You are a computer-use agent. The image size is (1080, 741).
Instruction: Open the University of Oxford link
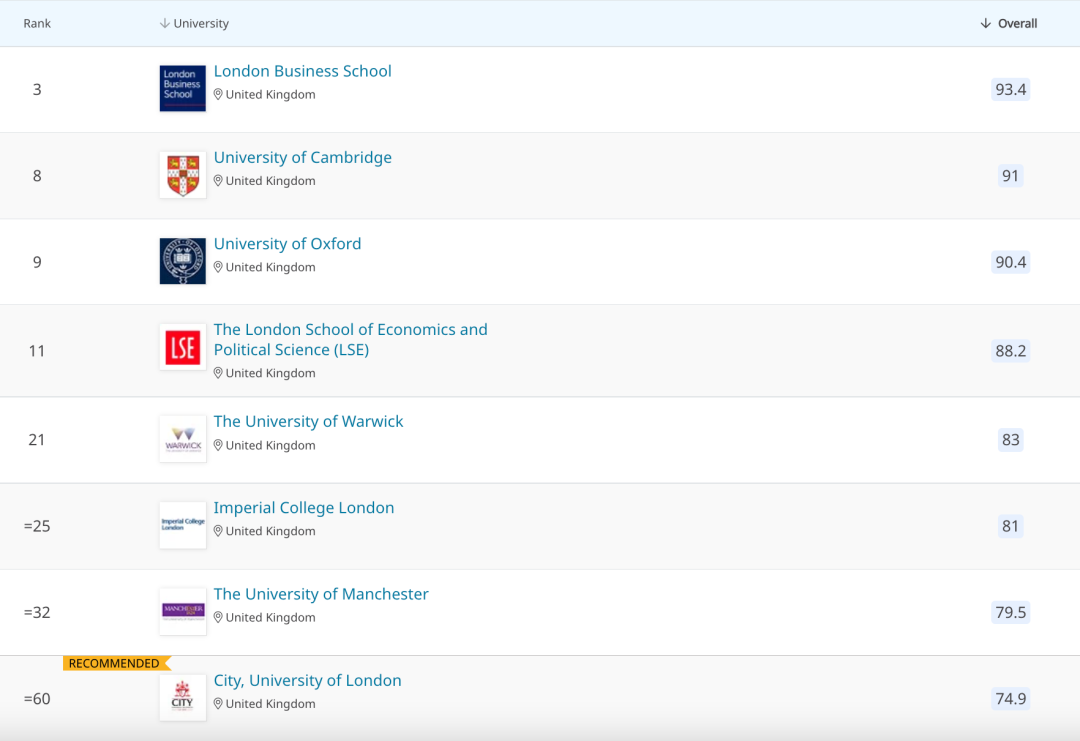point(287,243)
